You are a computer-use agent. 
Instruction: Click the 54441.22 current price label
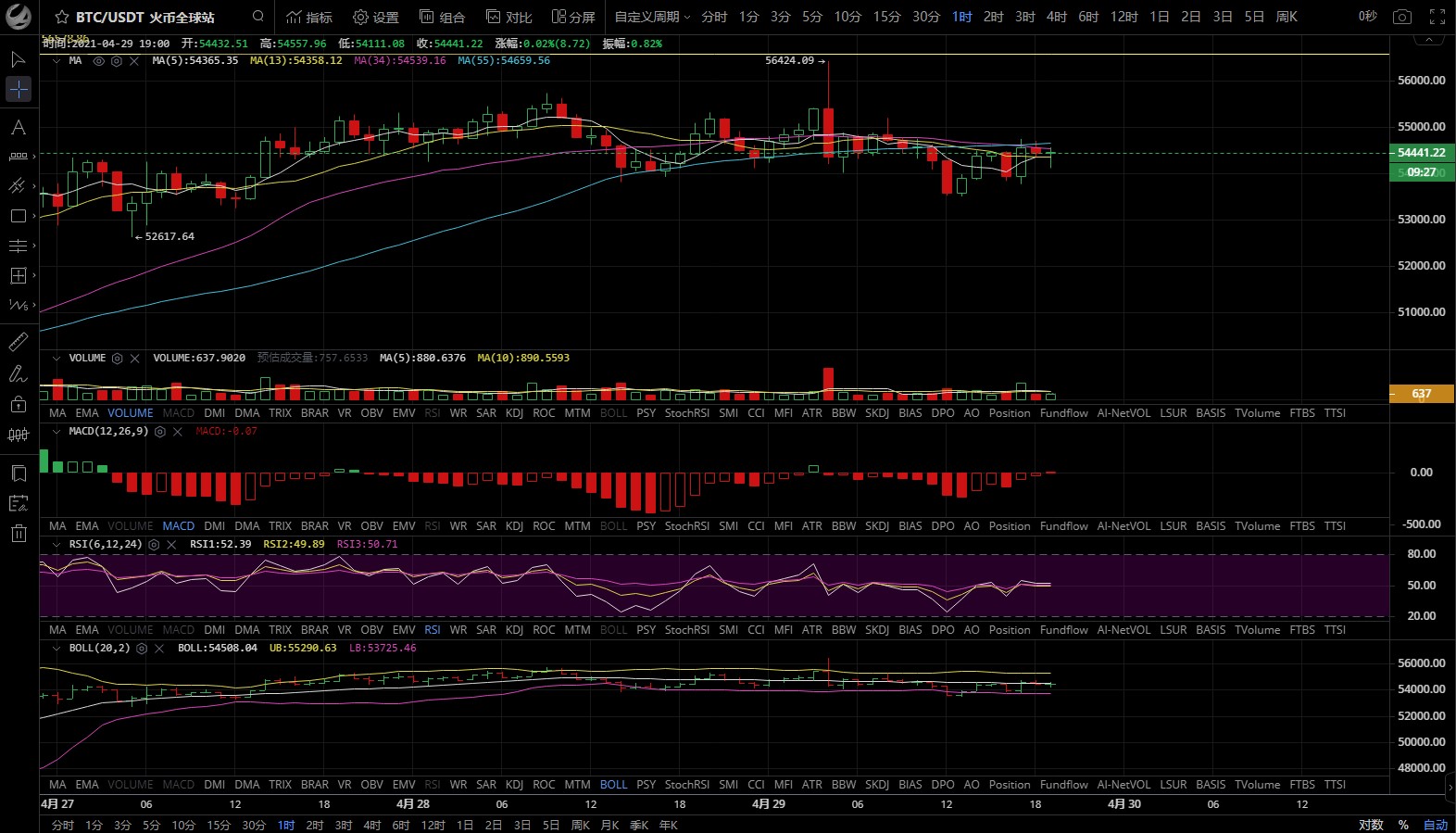pyautogui.click(x=1421, y=153)
